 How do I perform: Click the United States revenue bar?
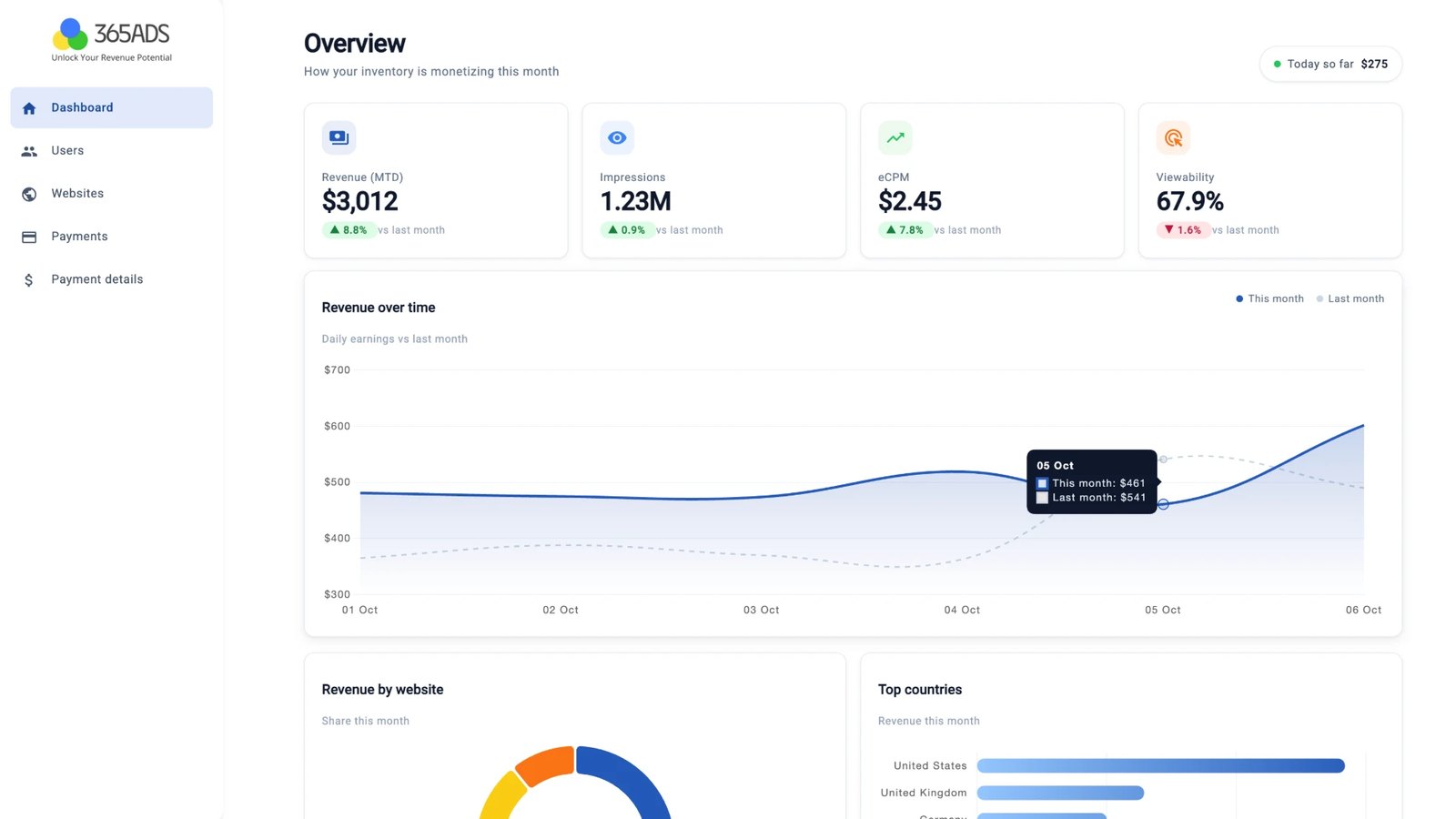1161,766
